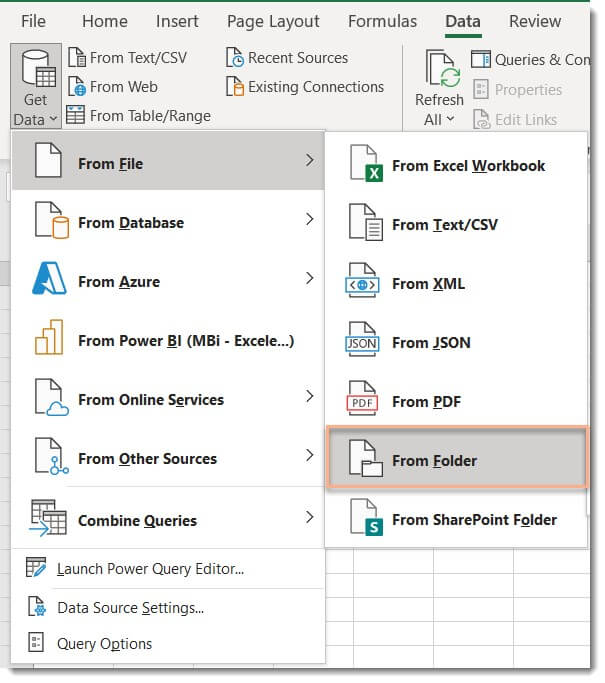
Task: Select the From File menu entry
Action: point(168,161)
